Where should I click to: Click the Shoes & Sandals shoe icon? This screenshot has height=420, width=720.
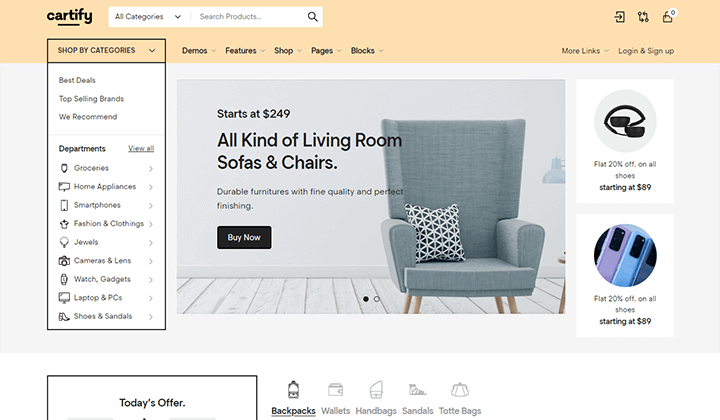tap(64, 316)
